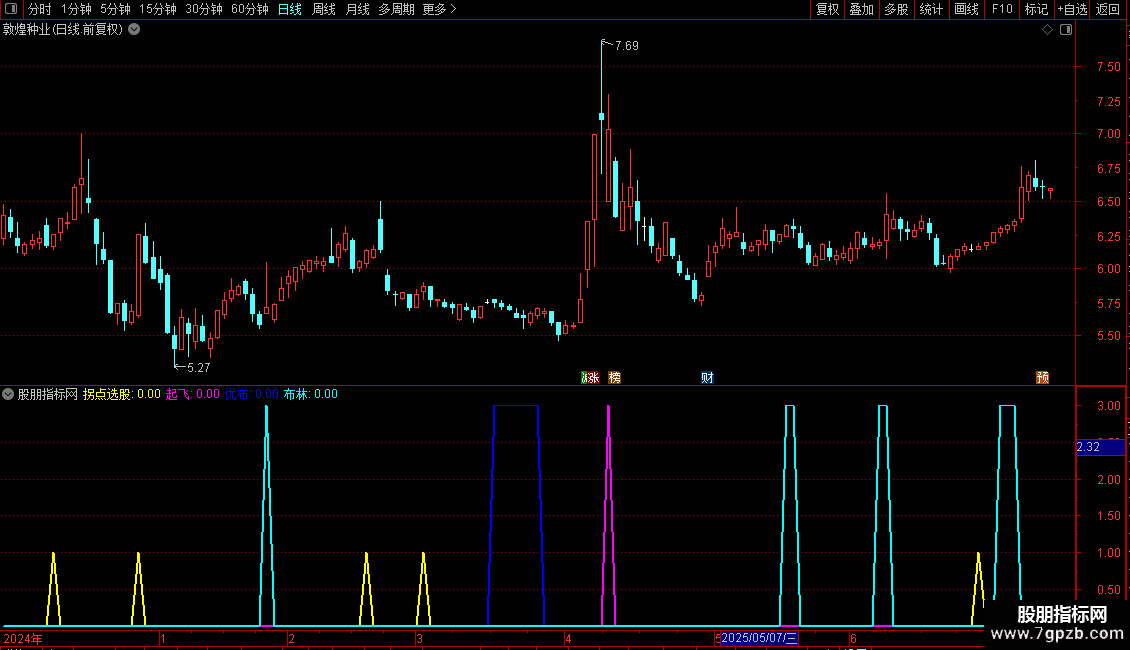This screenshot has width=1130, height=650.
Task: Open the 榜 event marker on chart
Action: [614, 378]
